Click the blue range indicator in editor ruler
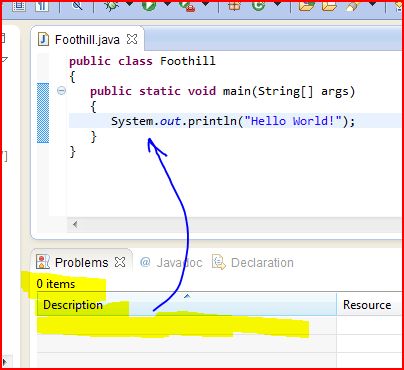The height and width of the screenshot is (370, 404). [43, 113]
